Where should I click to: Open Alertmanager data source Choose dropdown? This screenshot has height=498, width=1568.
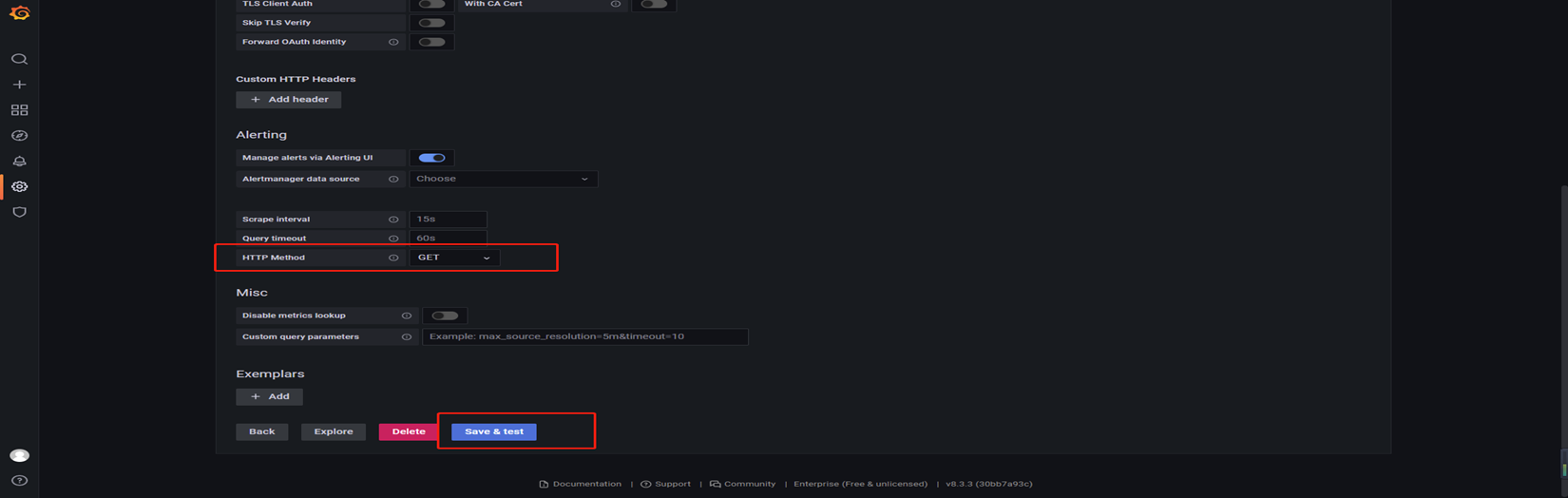[x=504, y=179]
